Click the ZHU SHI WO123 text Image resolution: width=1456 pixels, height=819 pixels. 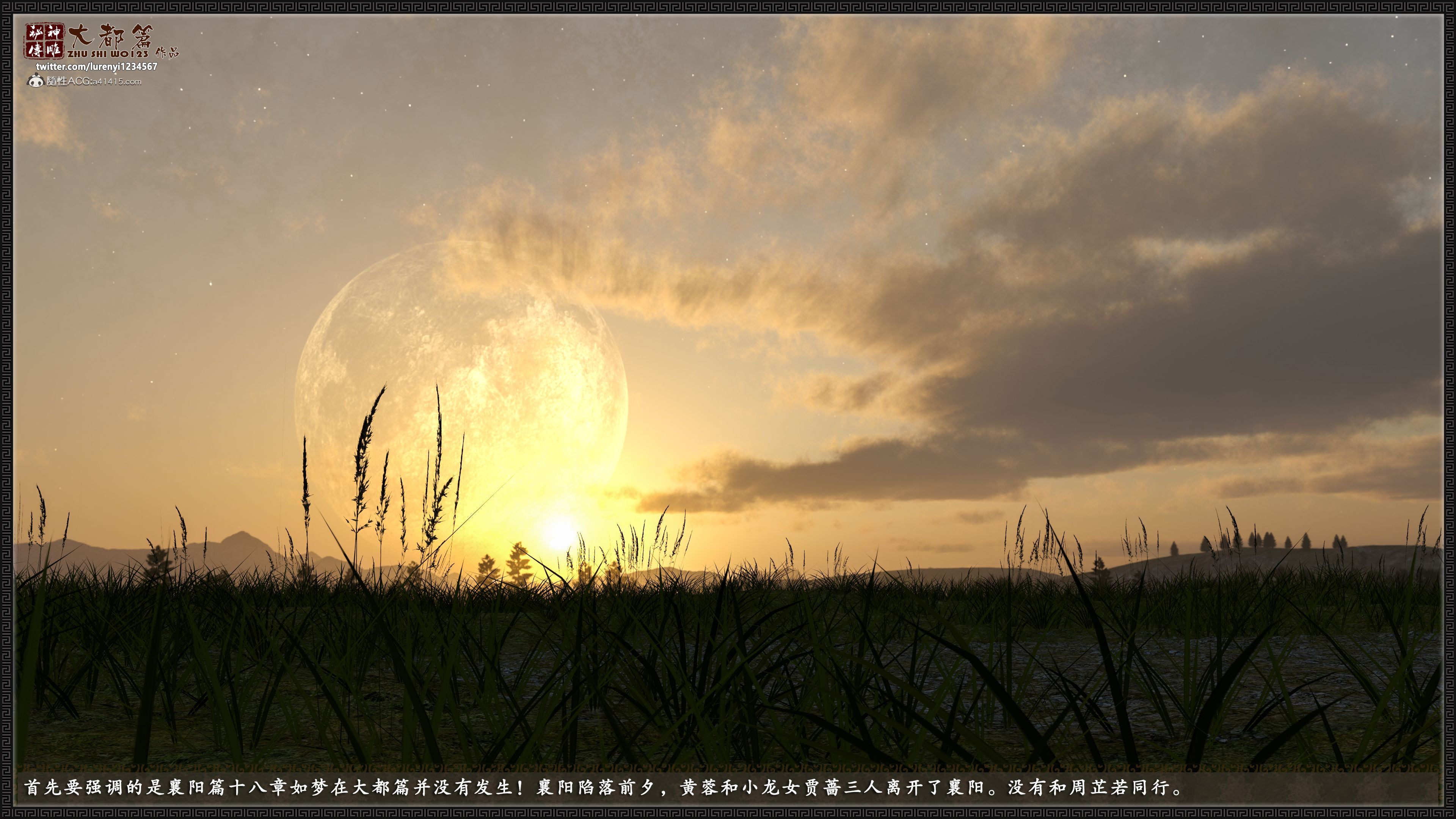107,54
